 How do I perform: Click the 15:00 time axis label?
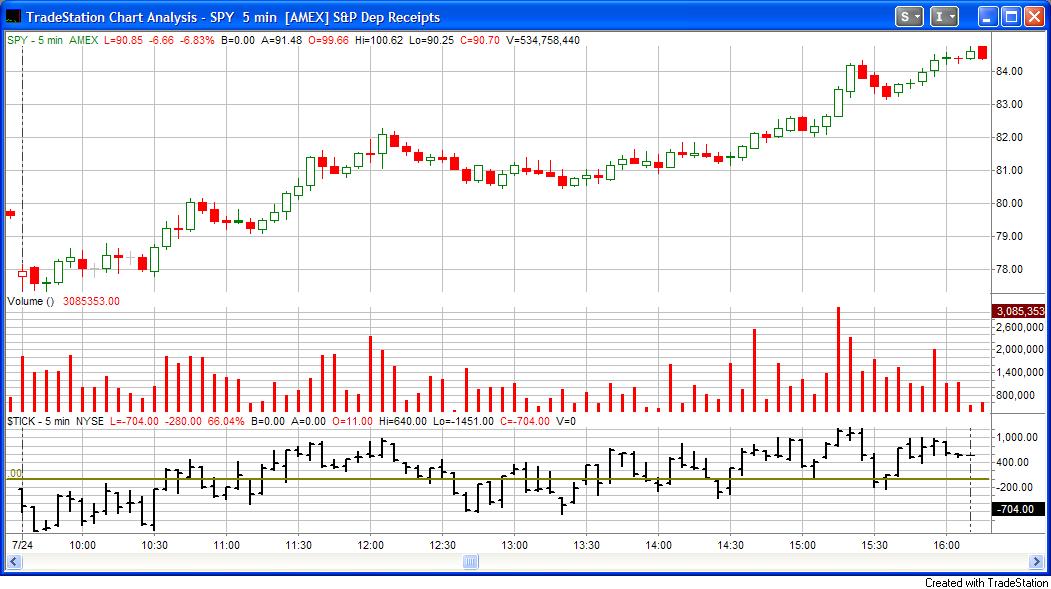pos(802,545)
